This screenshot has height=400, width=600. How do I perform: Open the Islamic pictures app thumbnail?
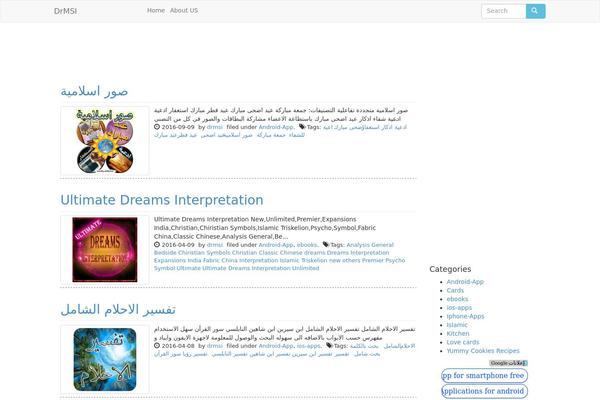105,140
